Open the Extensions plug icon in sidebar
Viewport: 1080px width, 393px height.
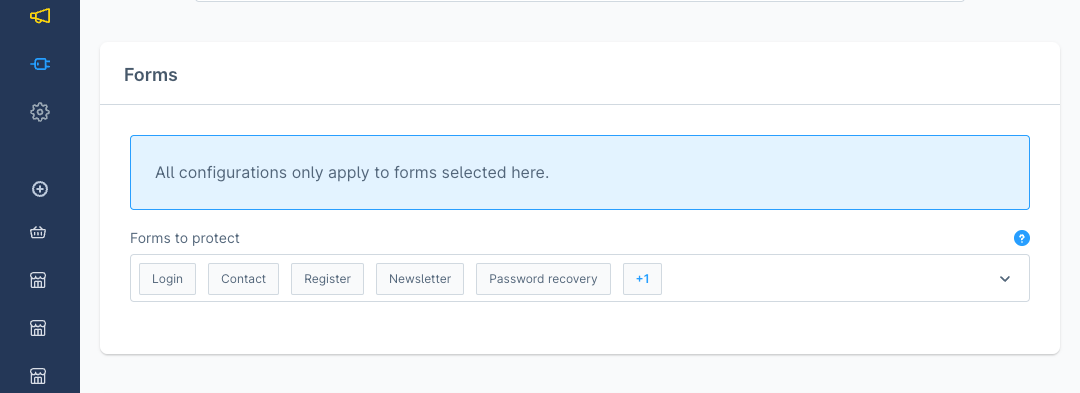[40, 64]
